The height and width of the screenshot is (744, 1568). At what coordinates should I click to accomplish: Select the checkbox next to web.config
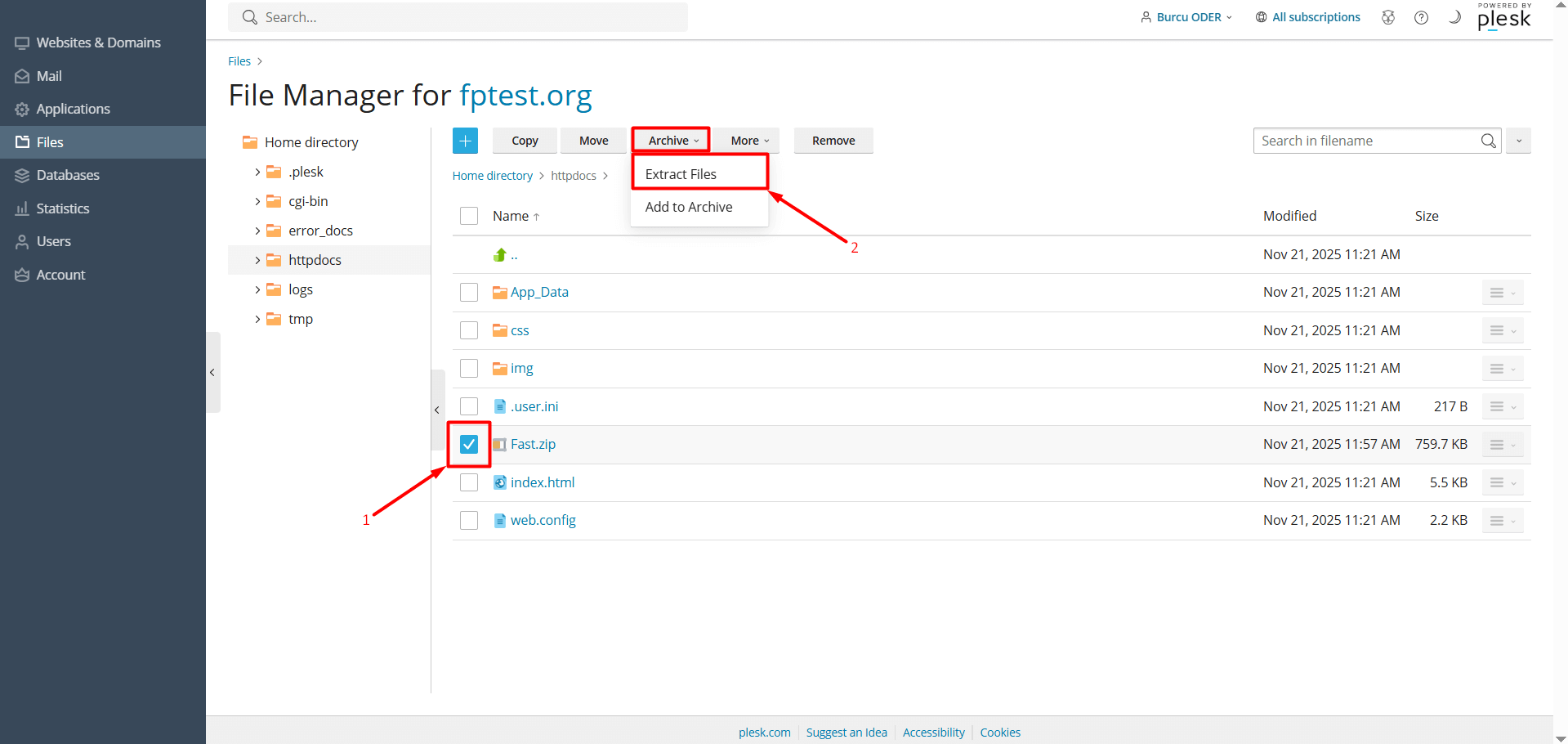coord(468,520)
